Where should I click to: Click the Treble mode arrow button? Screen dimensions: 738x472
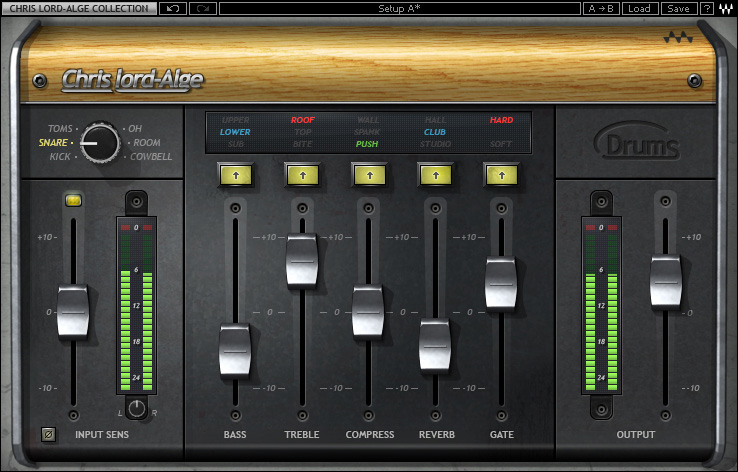click(303, 176)
